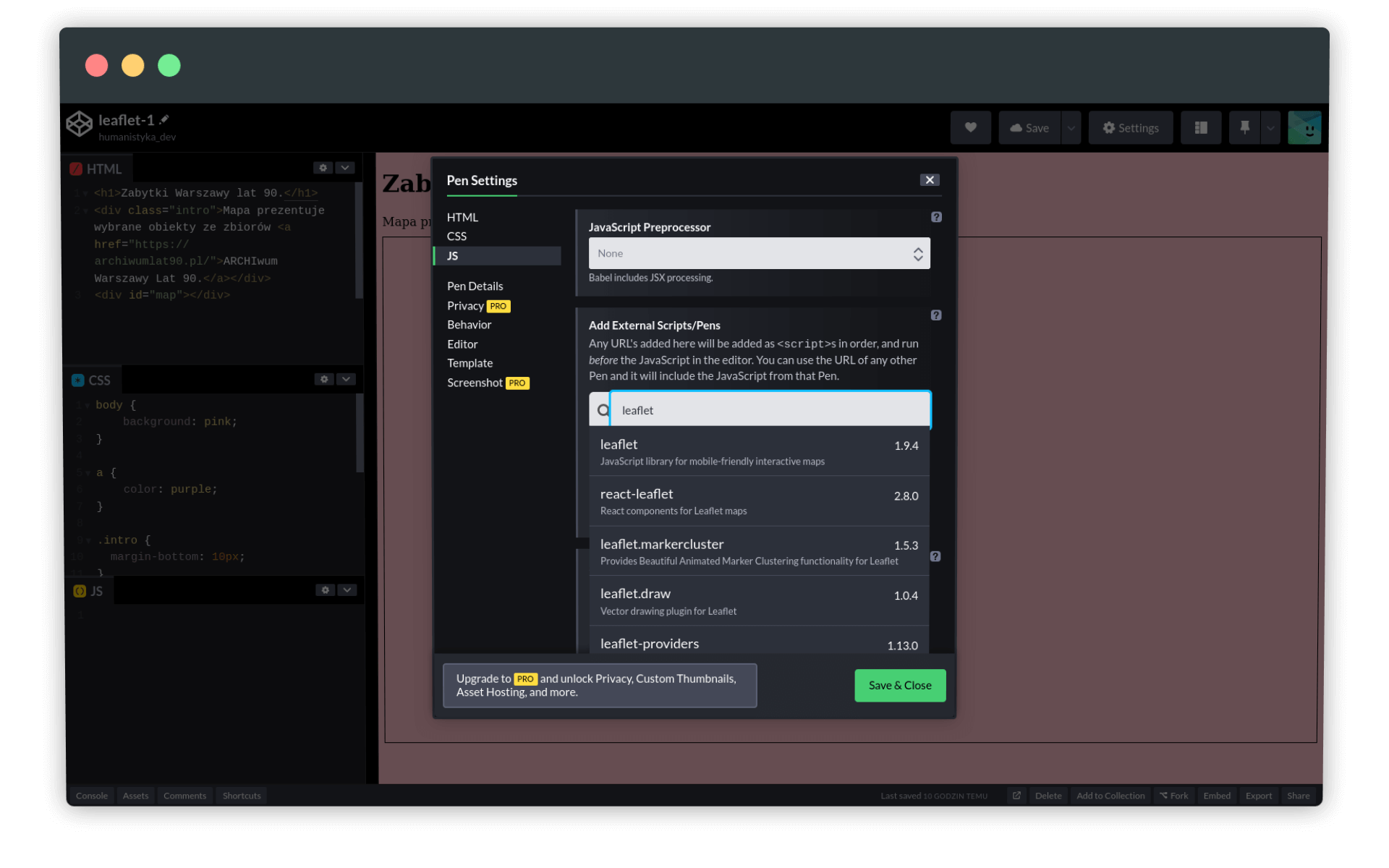1389x868 pixels.
Task: Select HTML settings tab
Action: [x=462, y=217]
